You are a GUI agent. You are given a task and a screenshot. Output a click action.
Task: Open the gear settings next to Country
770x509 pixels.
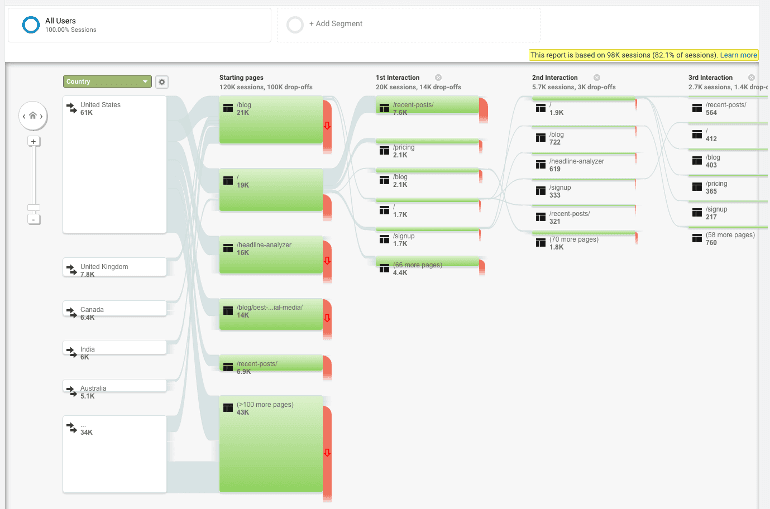click(162, 82)
